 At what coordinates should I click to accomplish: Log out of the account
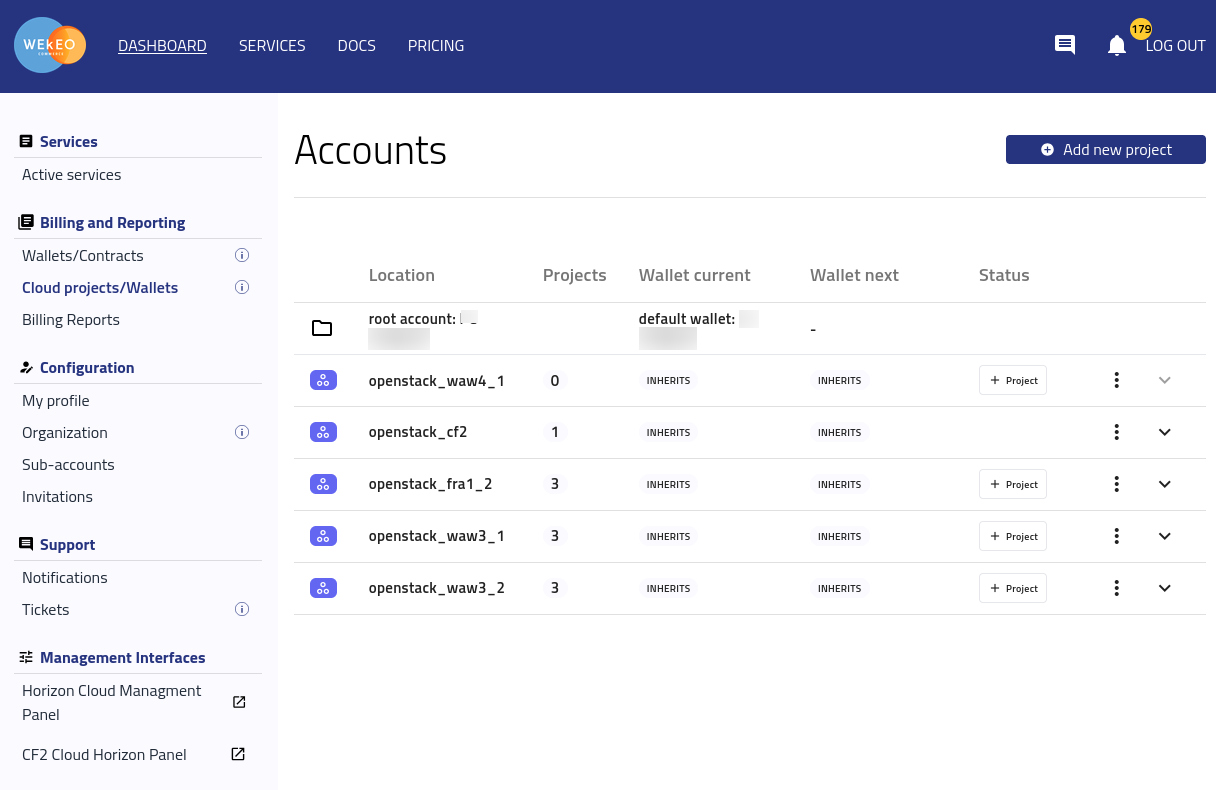pyautogui.click(x=1175, y=46)
